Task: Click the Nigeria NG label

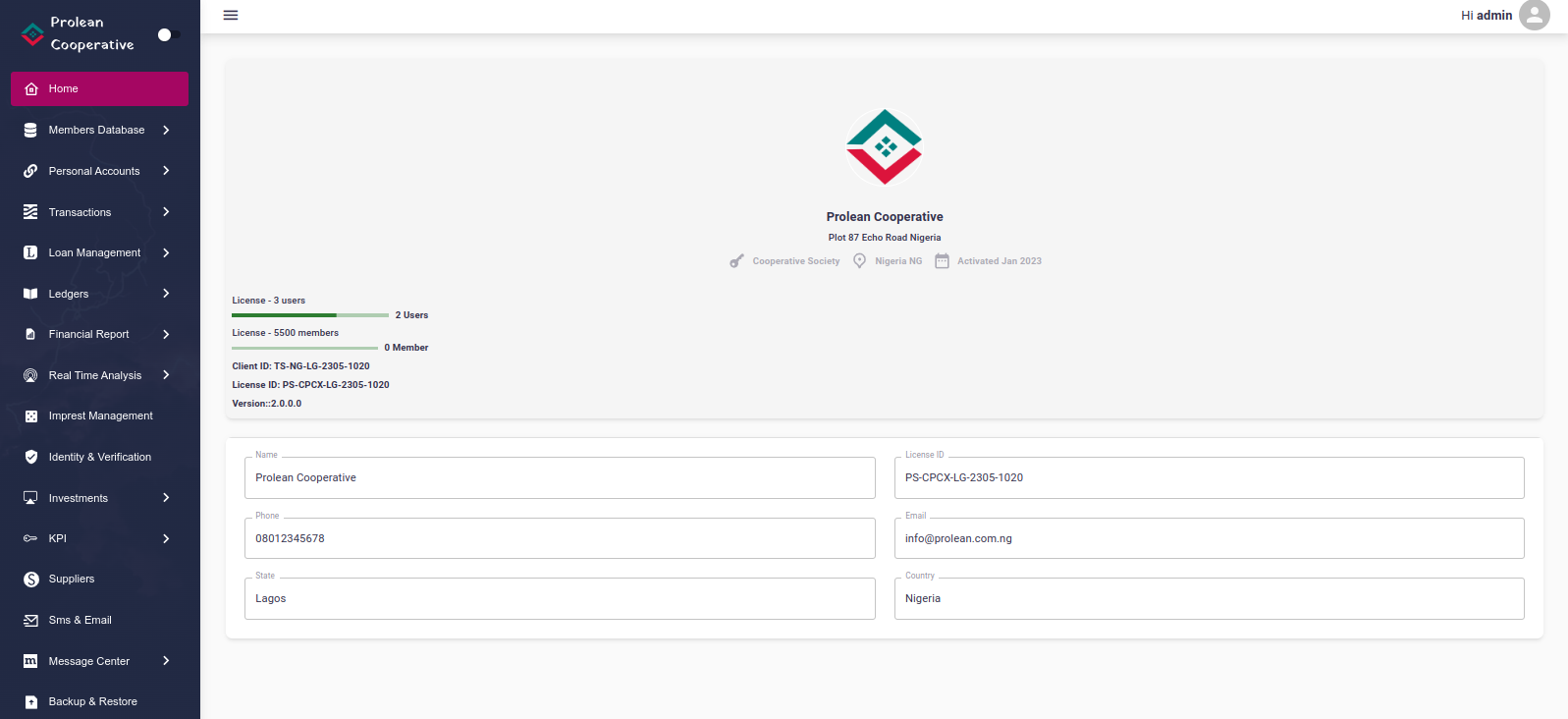Action: (x=898, y=261)
